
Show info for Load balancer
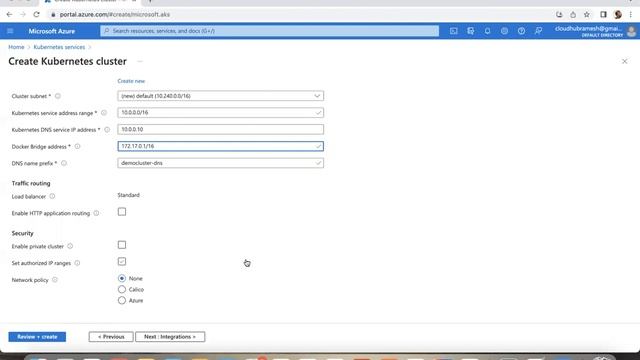(x=52, y=196)
